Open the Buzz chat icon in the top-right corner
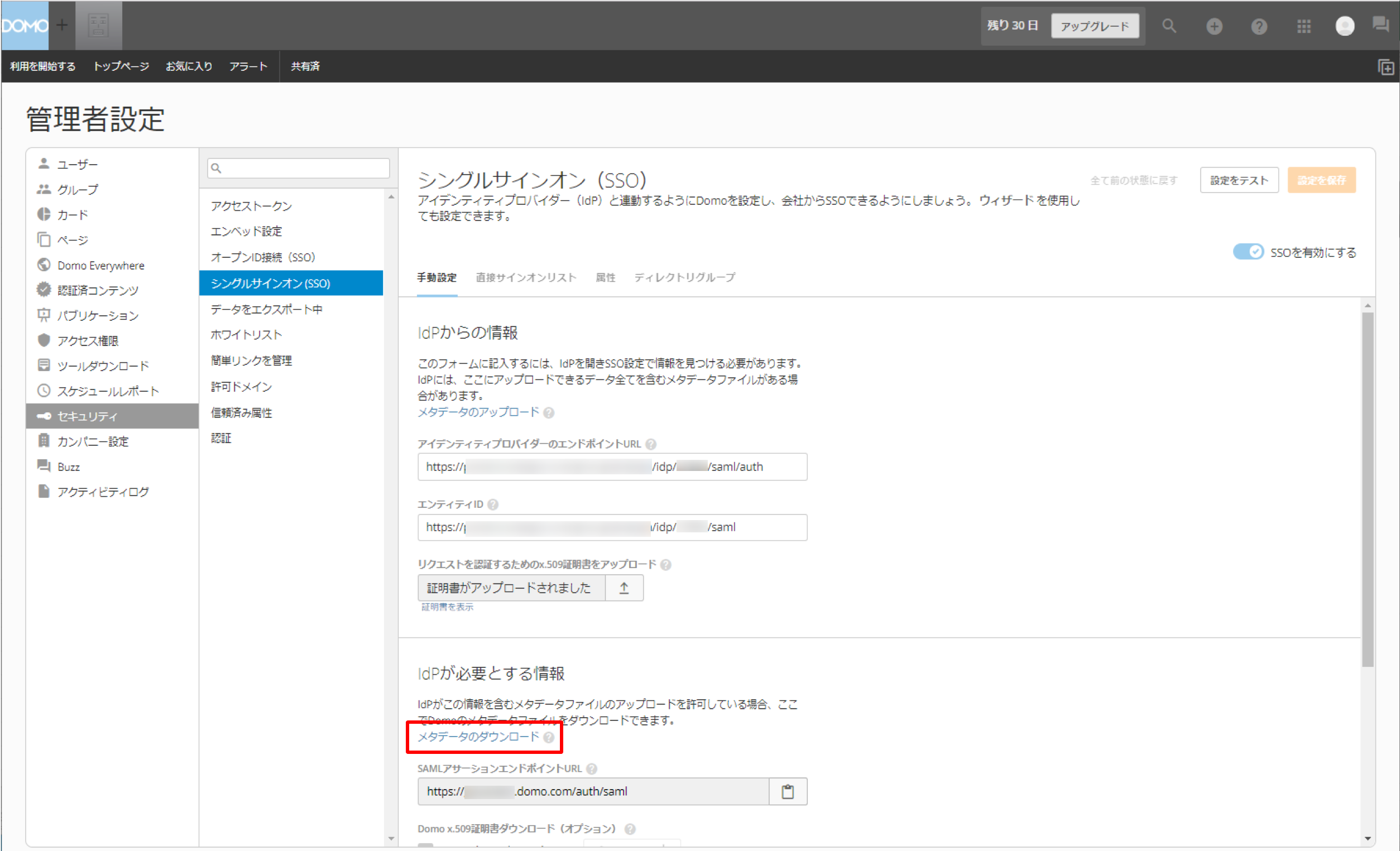 coord(1380,25)
